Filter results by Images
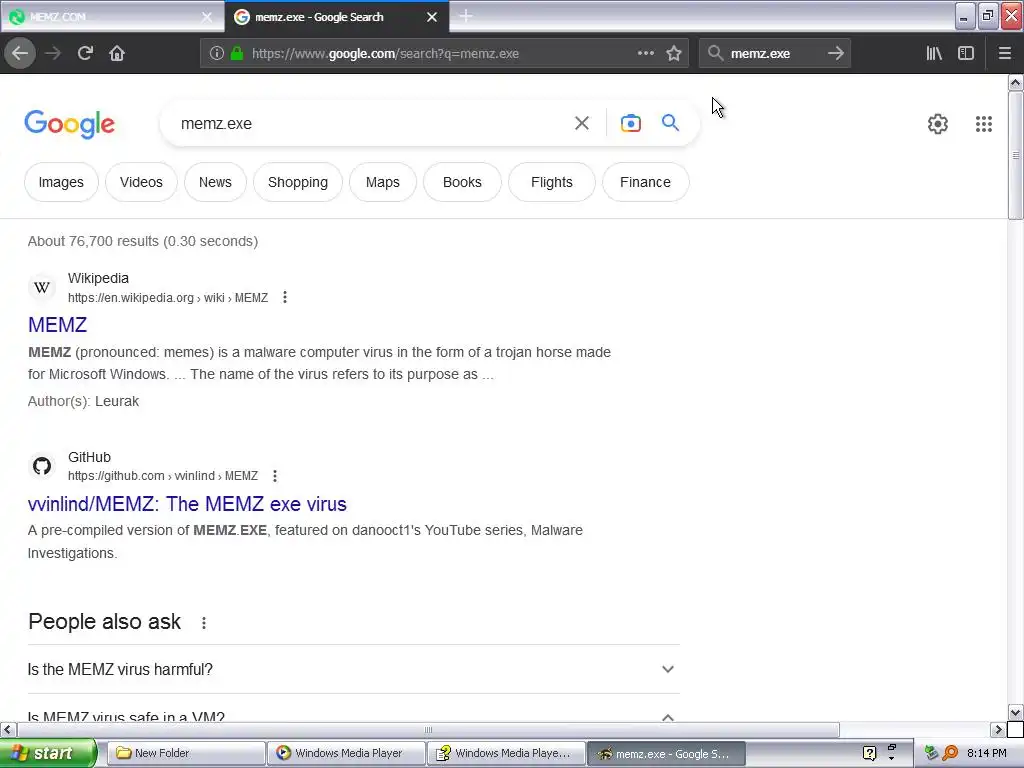1024x768 pixels. (61, 182)
